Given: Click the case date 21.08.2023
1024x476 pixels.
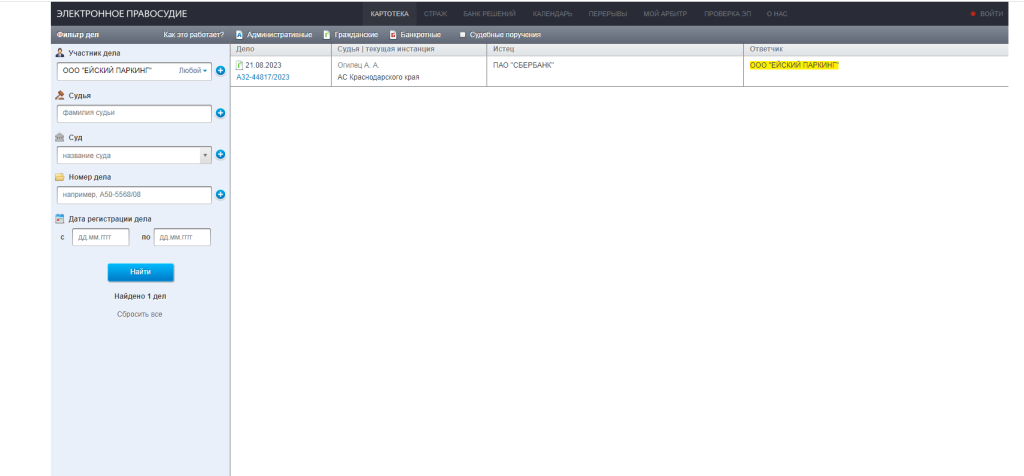Looking at the screenshot, I should point(263,65).
